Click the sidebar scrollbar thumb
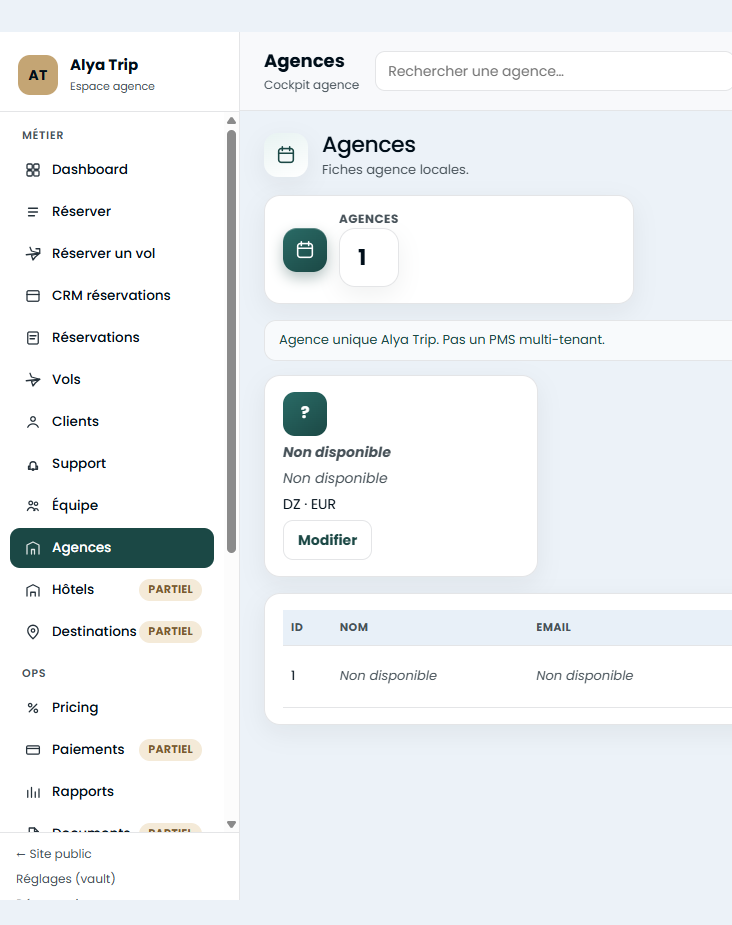The image size is (732, 925). pyautogui.click(x=231, y=341)
